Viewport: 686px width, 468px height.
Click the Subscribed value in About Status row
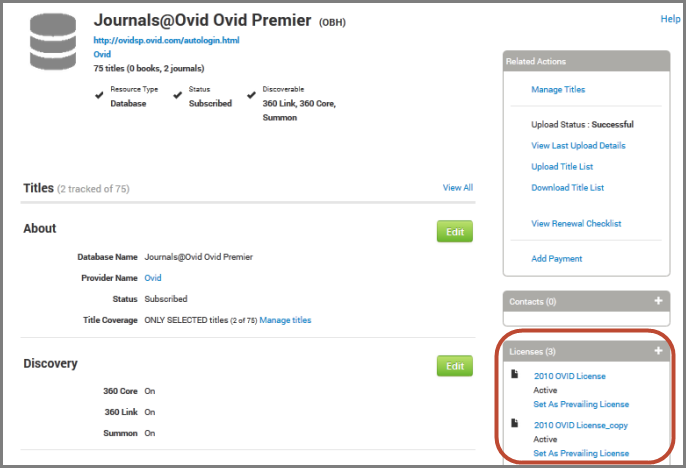[166, 299]
